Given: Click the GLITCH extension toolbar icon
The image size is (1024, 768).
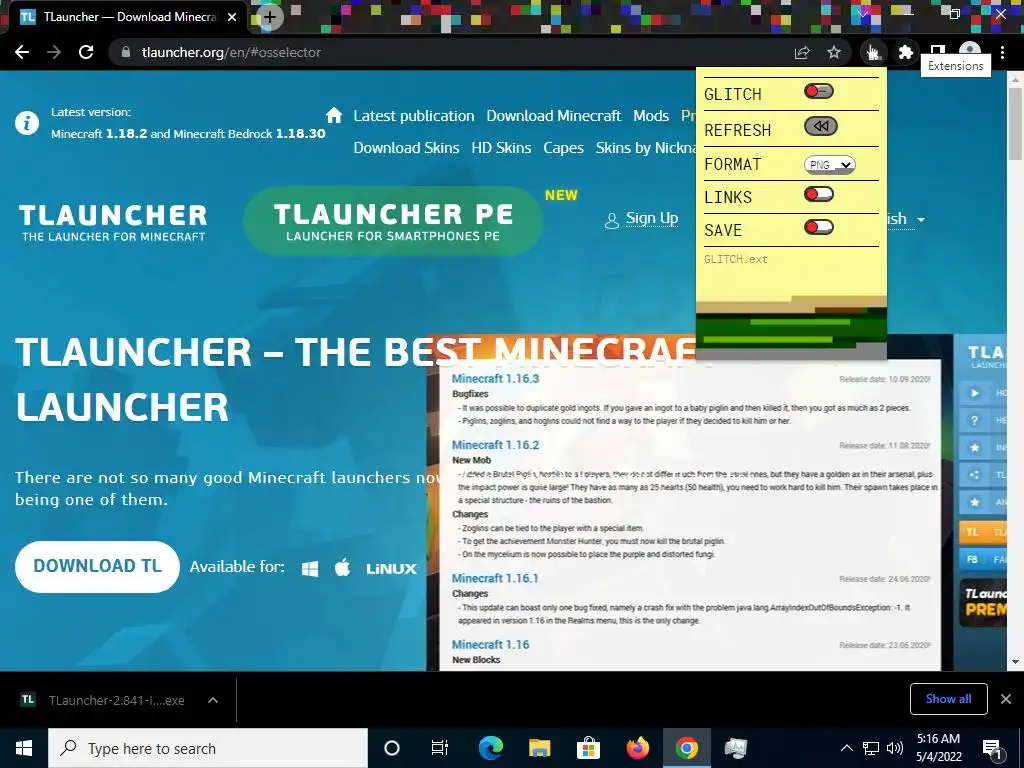Looking at the screenshot, I should (x=873, y=52).
